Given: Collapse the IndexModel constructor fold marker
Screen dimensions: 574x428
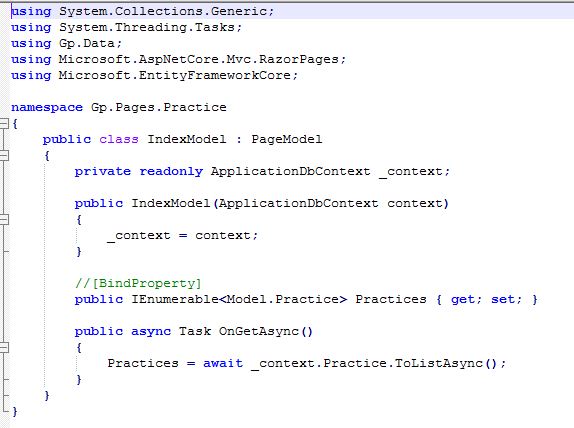Looking at the screenshot, I should 3,219.
